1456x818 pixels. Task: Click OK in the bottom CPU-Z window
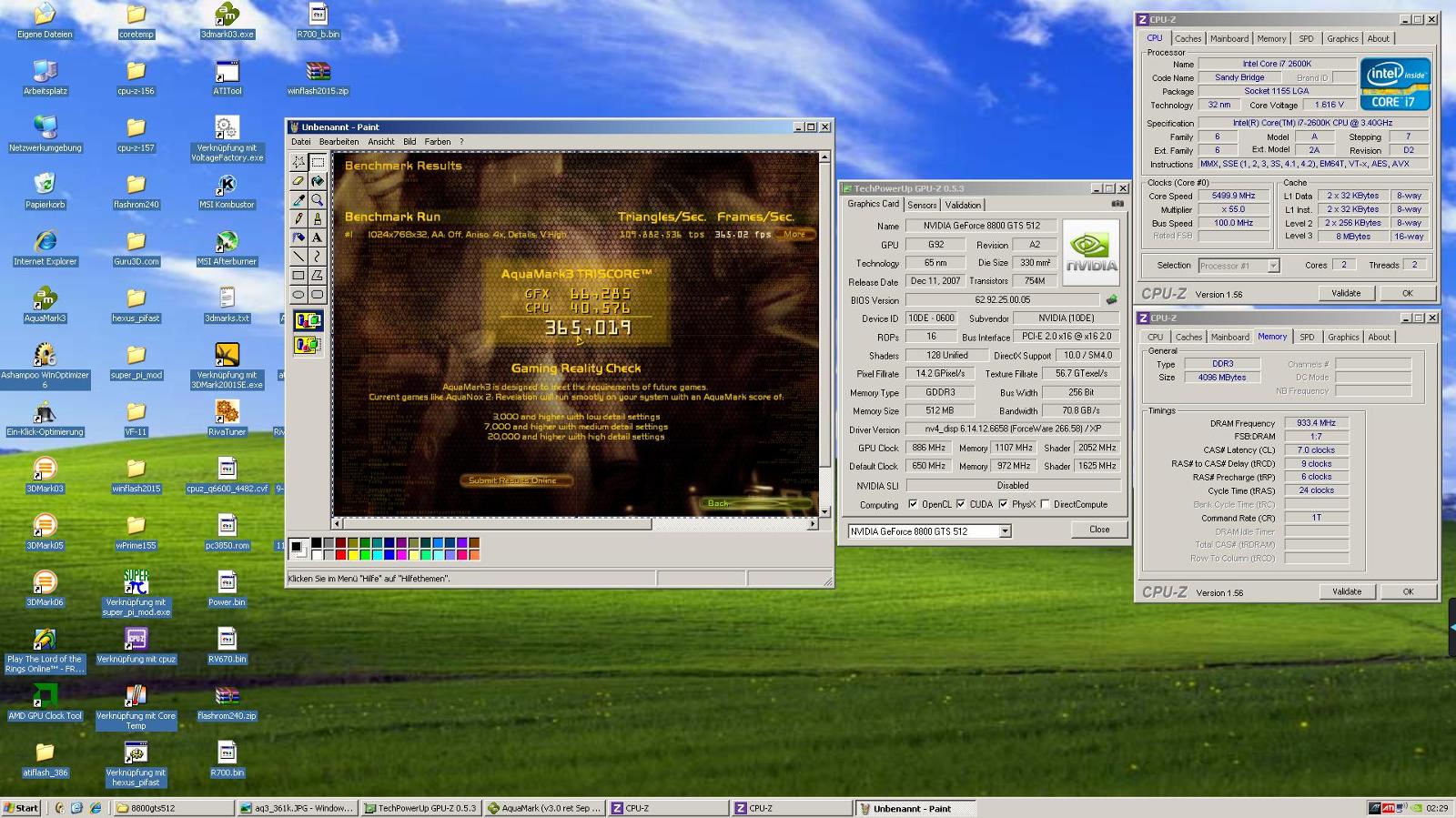[1408, 591]
